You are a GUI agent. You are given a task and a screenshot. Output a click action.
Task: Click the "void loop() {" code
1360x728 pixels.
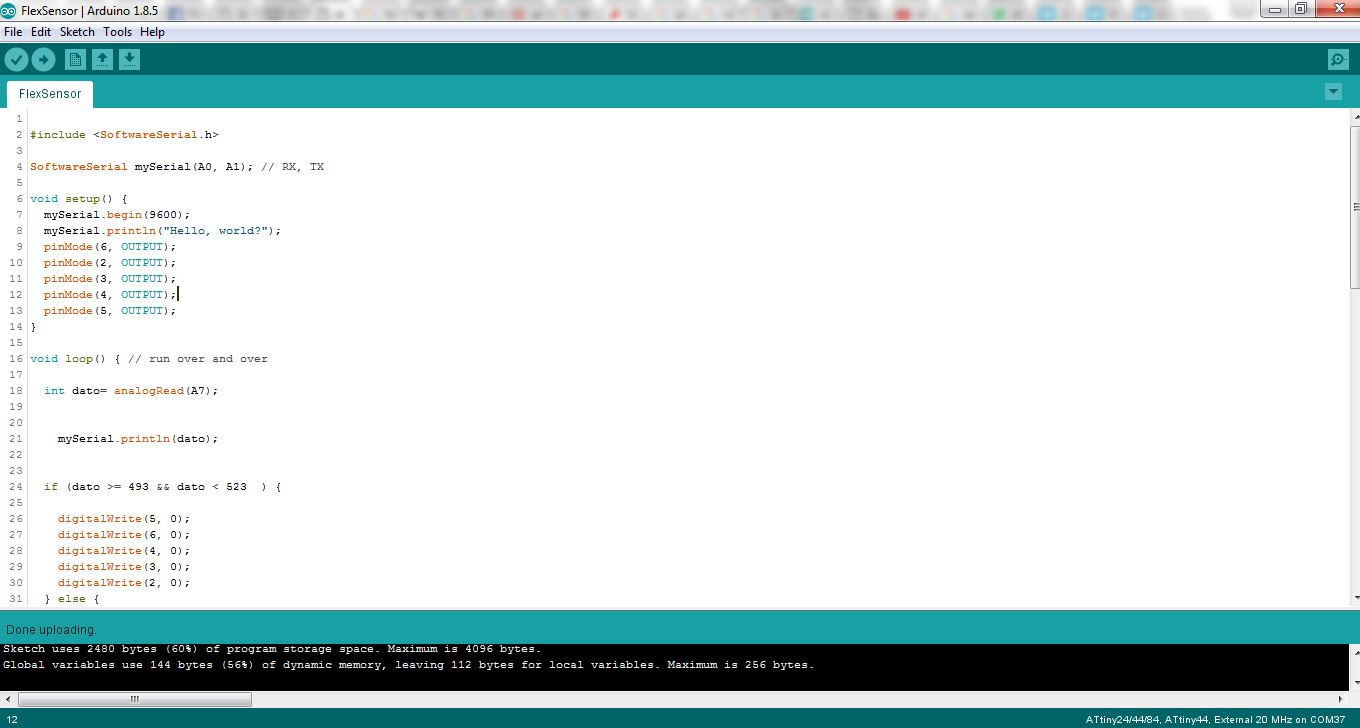(x=75, y=359)
